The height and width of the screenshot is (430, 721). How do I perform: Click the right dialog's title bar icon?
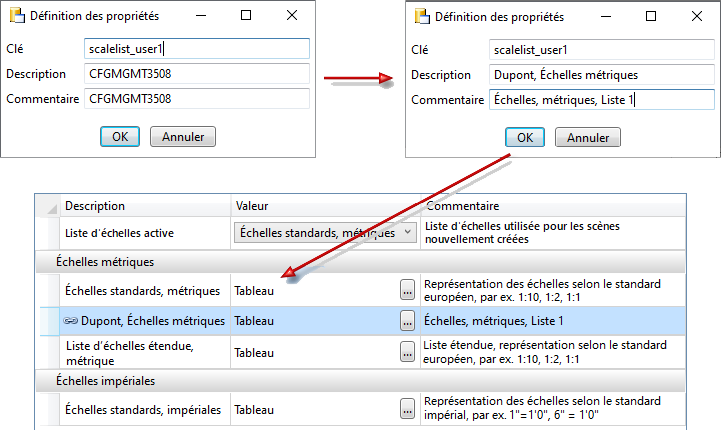(x=422, y=16)
